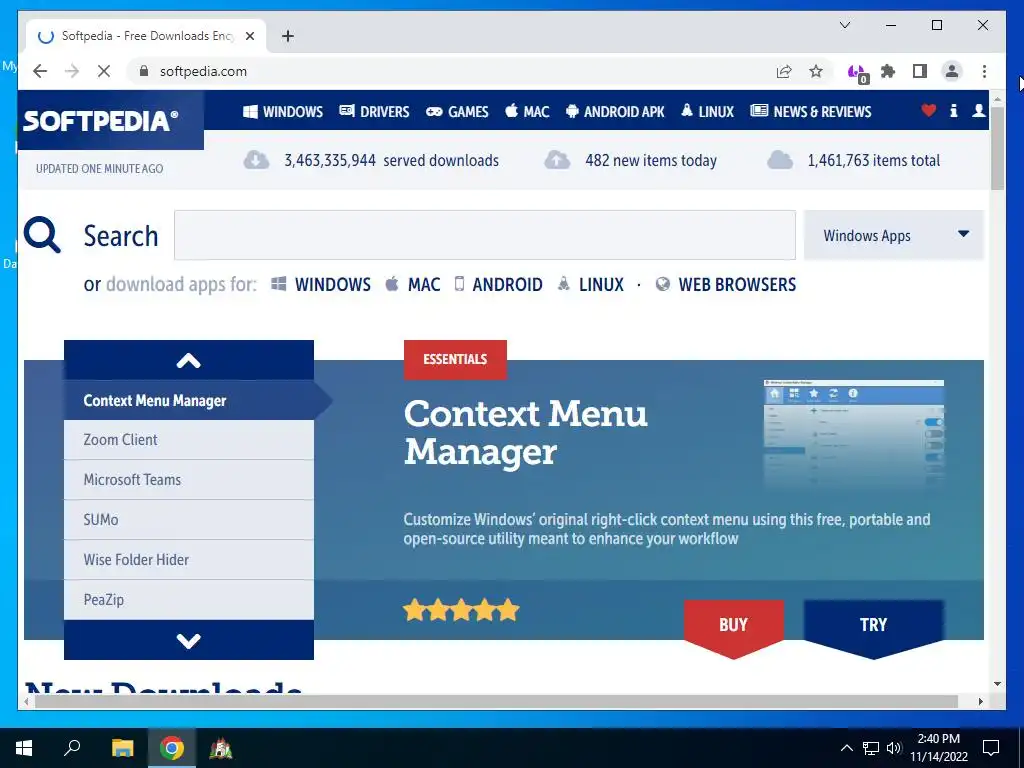Click Chrome icon in taskbar

171,748
